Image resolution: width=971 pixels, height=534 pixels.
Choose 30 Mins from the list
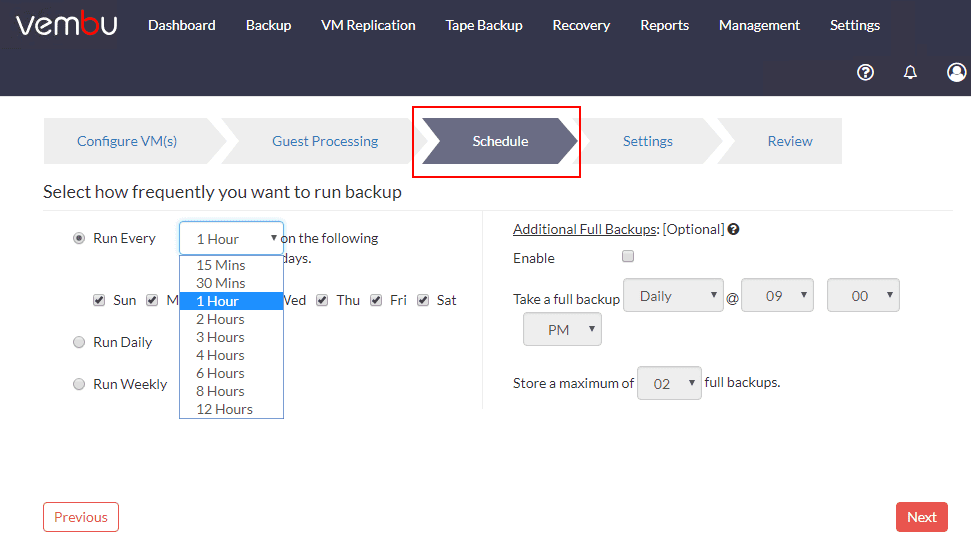(x=232, y=283)
